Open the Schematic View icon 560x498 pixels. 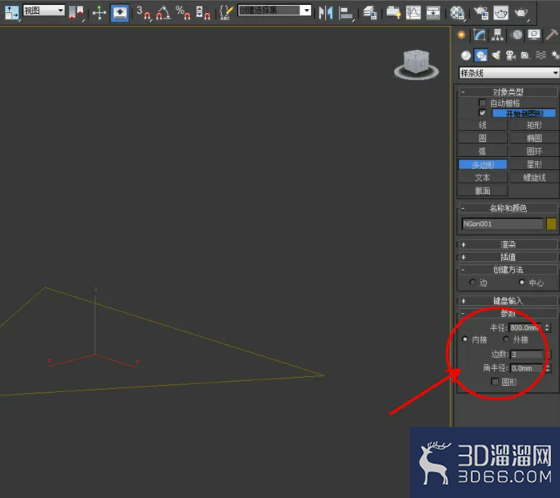(x=433, y=13)
